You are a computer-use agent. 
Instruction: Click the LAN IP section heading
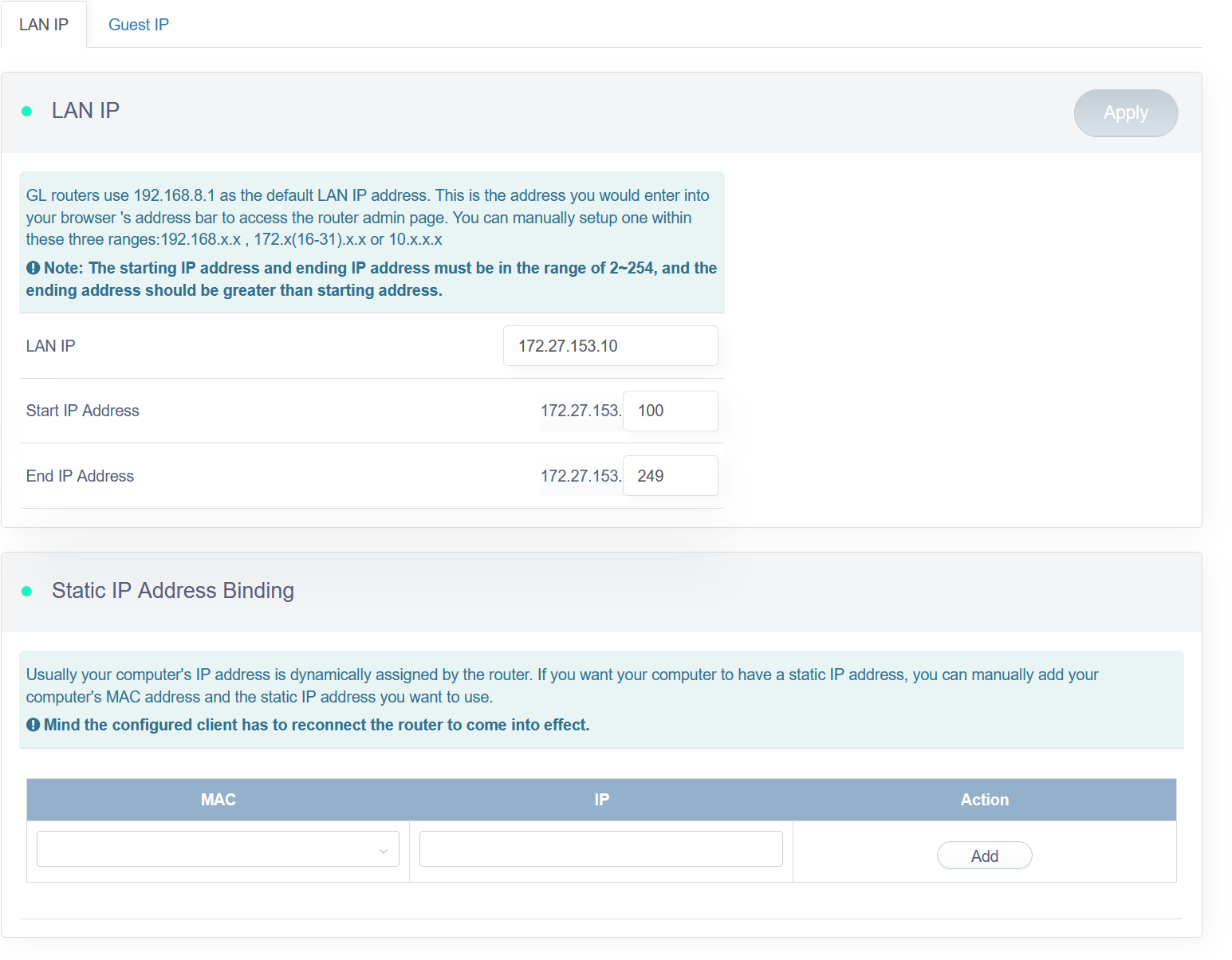[x=85, y=110]
